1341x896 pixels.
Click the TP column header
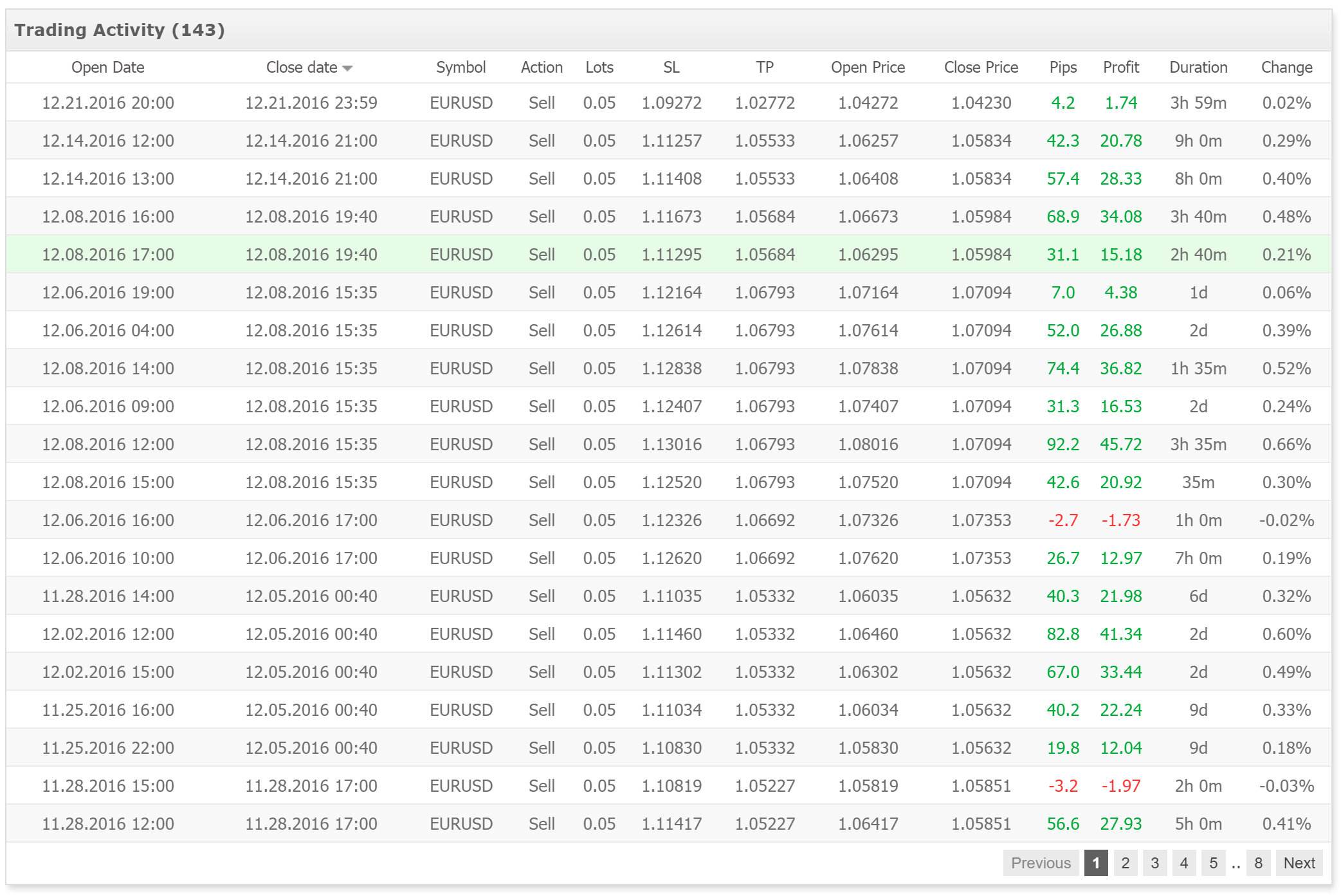(x=765, y=68)
